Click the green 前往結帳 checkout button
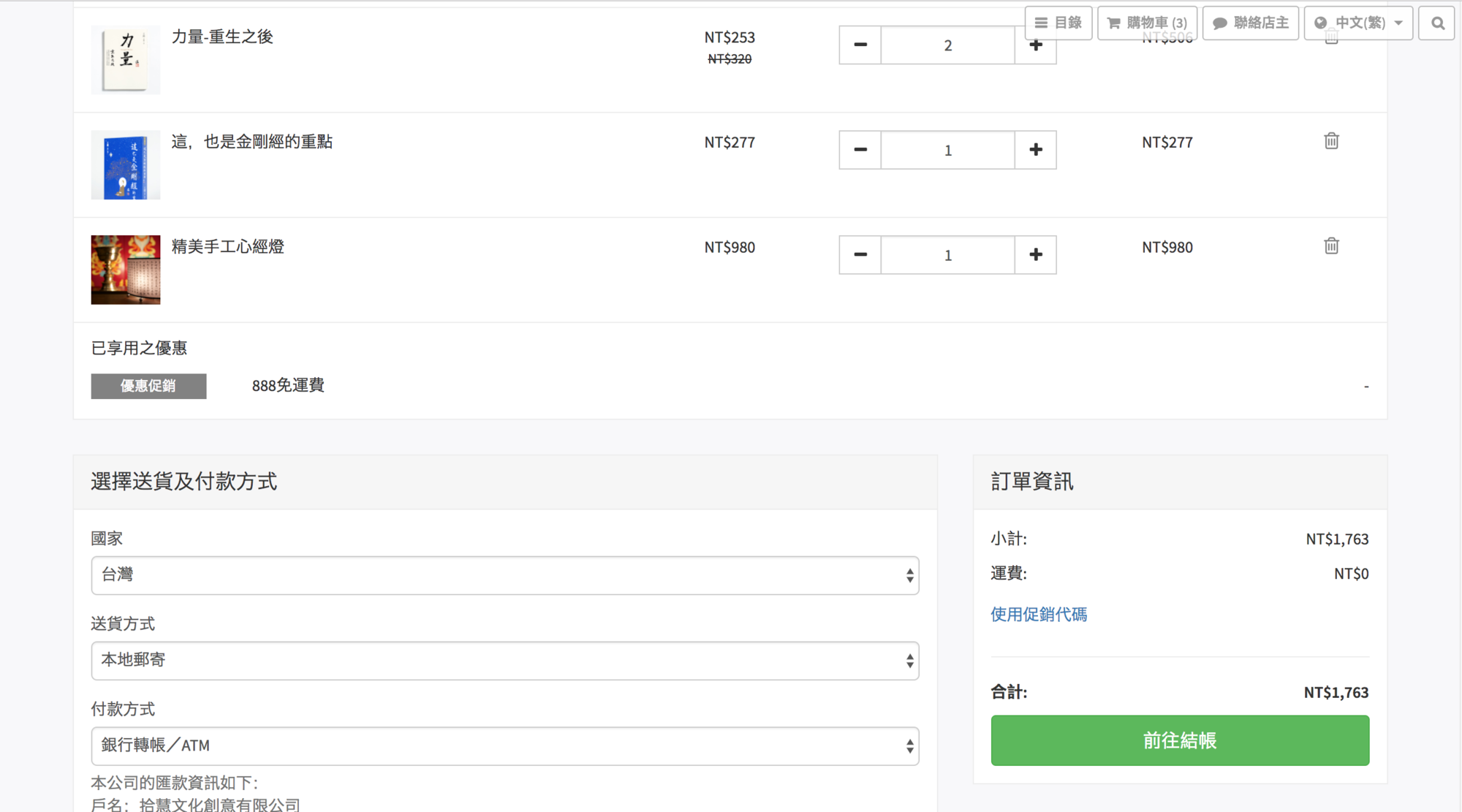This screenshot has width=1462, height=812. [1179, 740]
